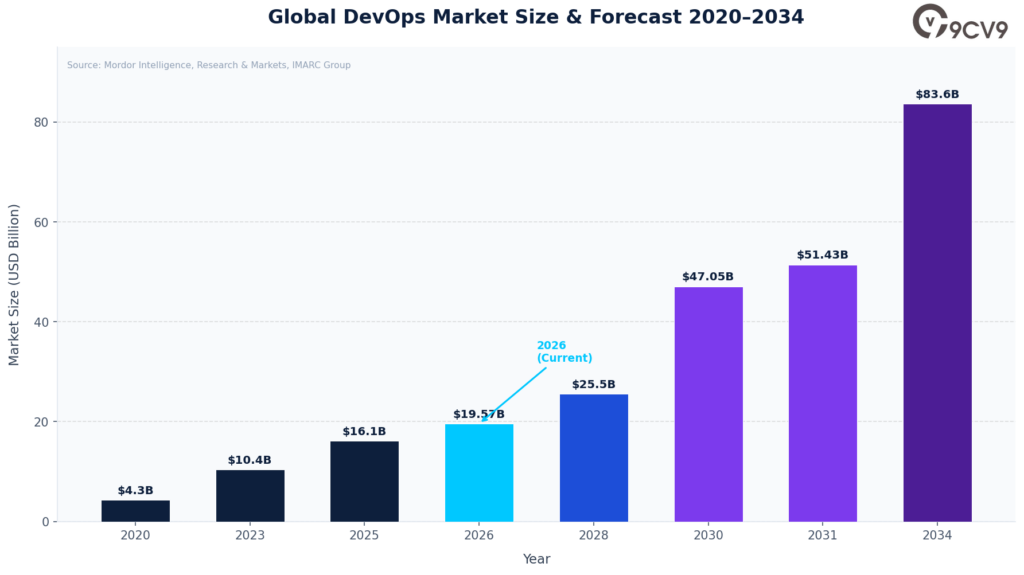Click the '$47.05B' value label
The width and height of the screenshot is (1024, 575).
click(x=708, y=276)
